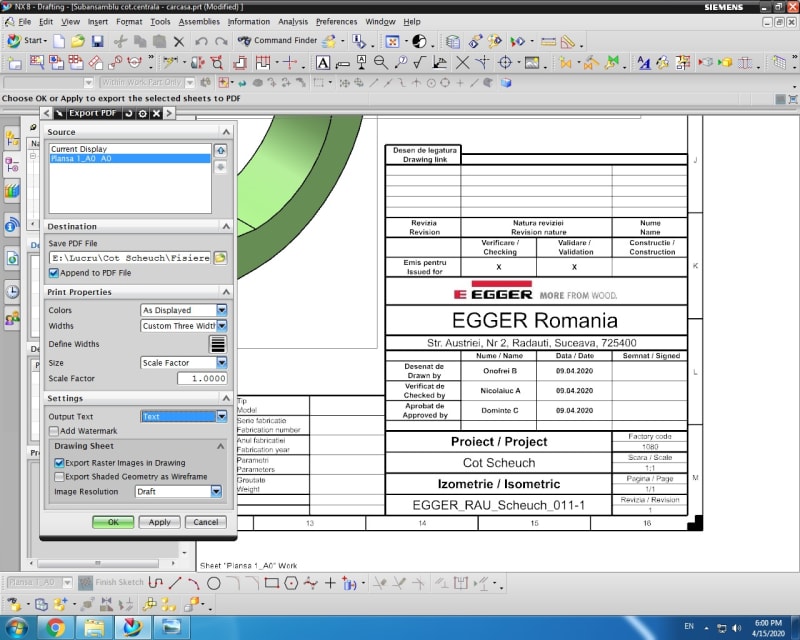Collapse the Print Properties section
This screenshot has width=800, height=640.
pos(226,292)
